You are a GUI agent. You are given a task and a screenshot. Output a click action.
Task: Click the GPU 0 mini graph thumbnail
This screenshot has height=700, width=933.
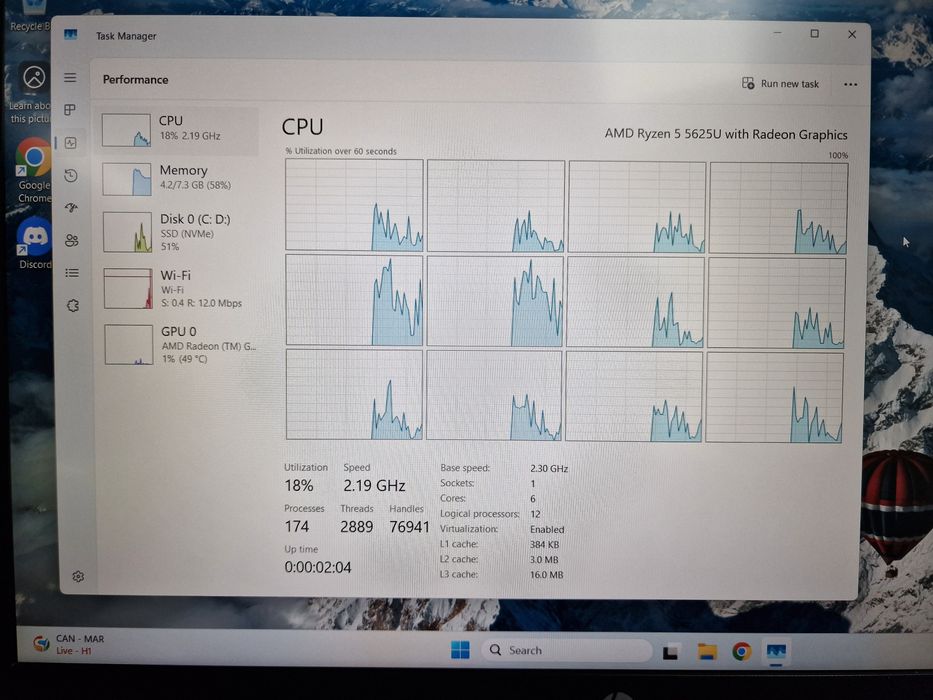tap(129, 345)
